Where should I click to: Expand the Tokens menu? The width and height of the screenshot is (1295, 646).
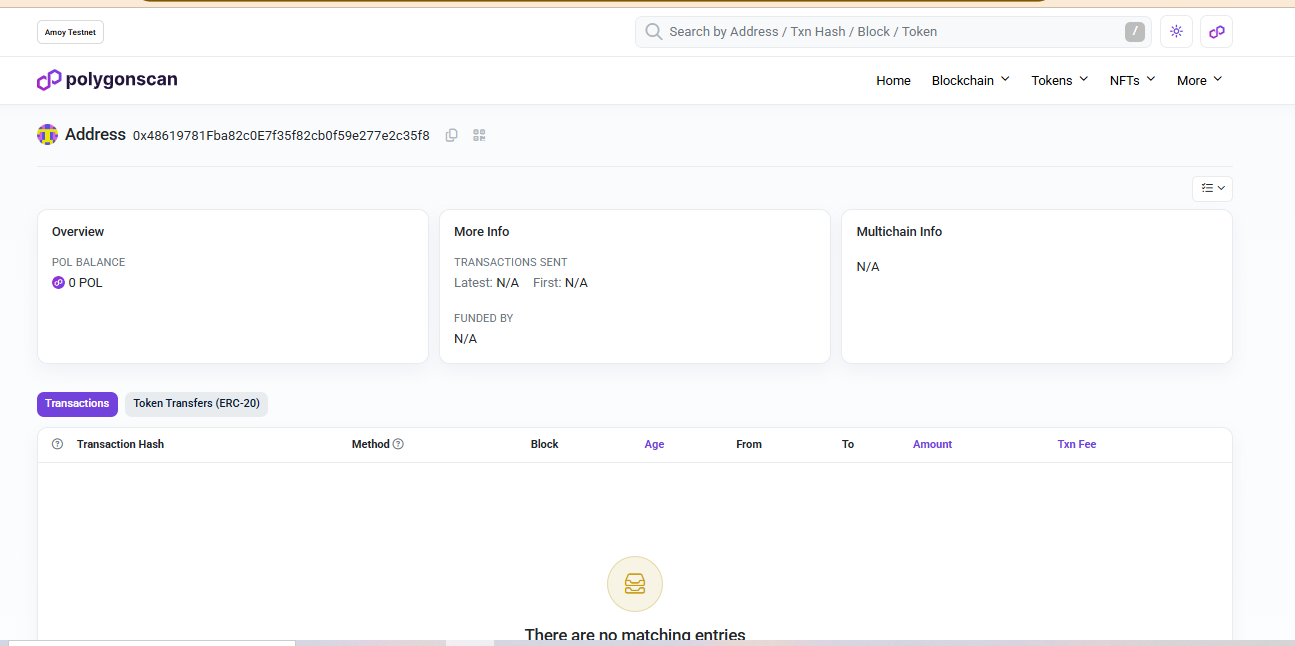[1060, 80]
